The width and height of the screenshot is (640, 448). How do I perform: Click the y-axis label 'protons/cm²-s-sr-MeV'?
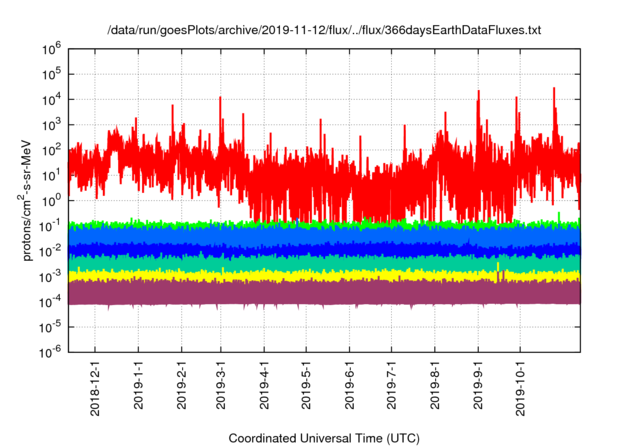[x=25, y=200]
